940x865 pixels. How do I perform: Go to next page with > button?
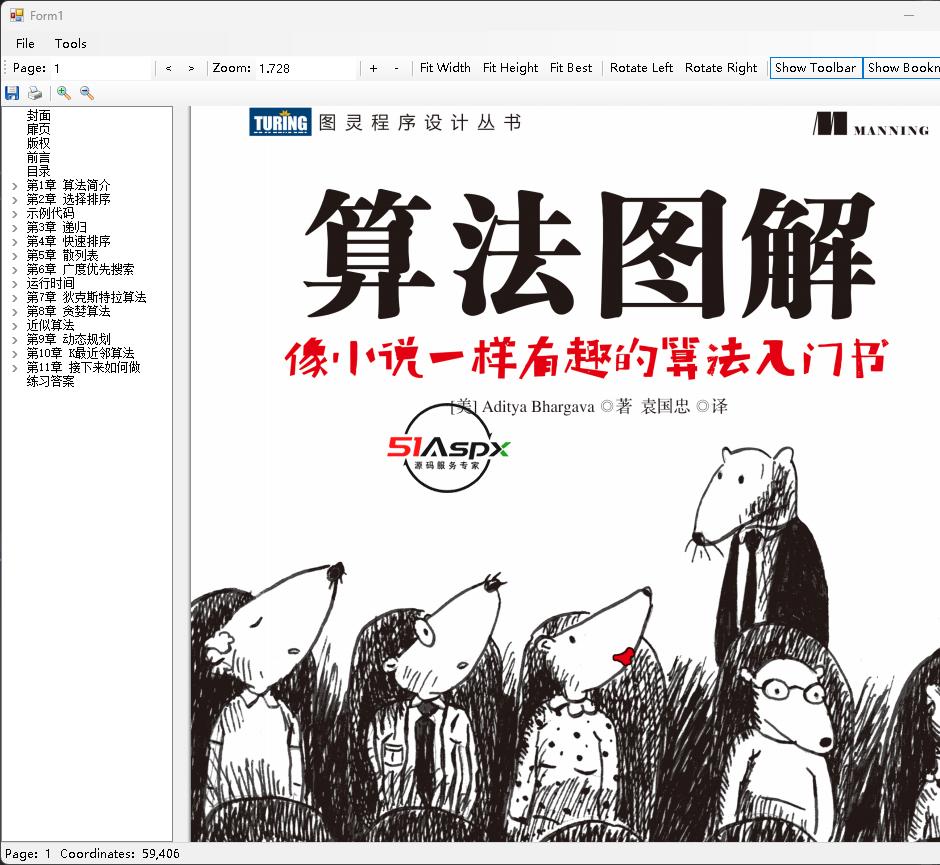[191, 68]
